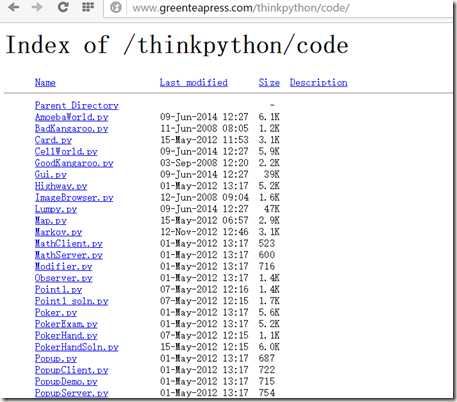This screenshot has width=457, height=402.
Task: Open Markov.py file
Action: tap(59, 232)
